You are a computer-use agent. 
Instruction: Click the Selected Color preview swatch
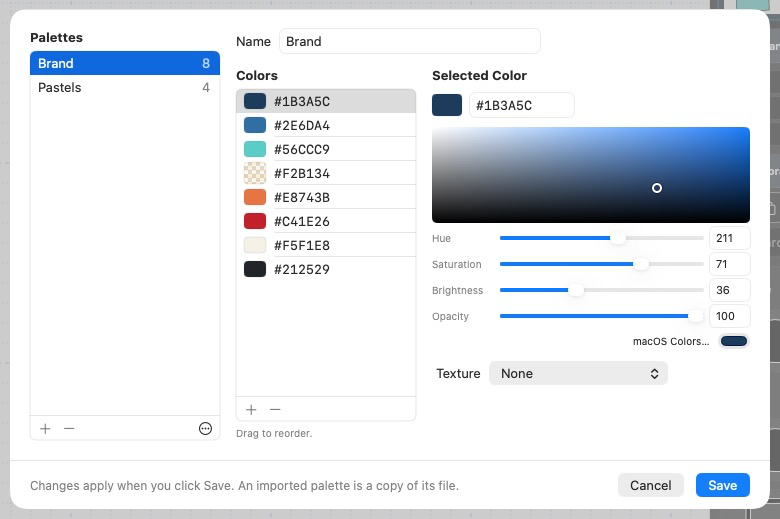[447, 105]
